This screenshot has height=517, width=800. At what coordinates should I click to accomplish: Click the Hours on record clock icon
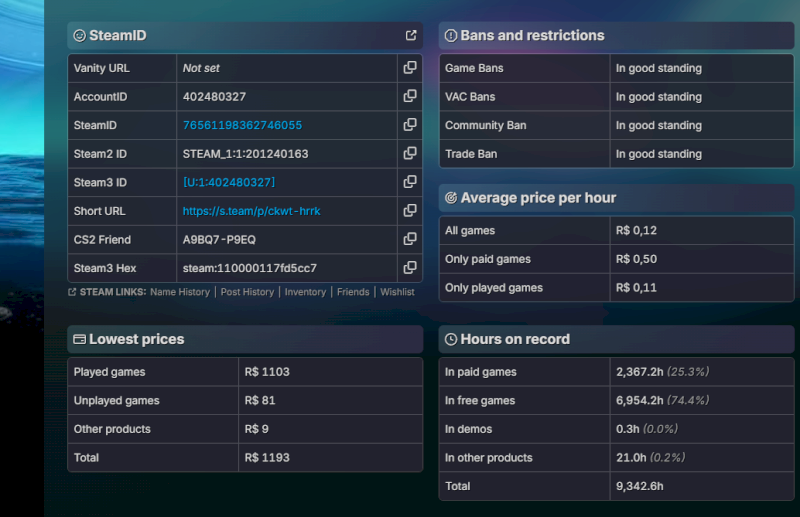tap(451, 339)
